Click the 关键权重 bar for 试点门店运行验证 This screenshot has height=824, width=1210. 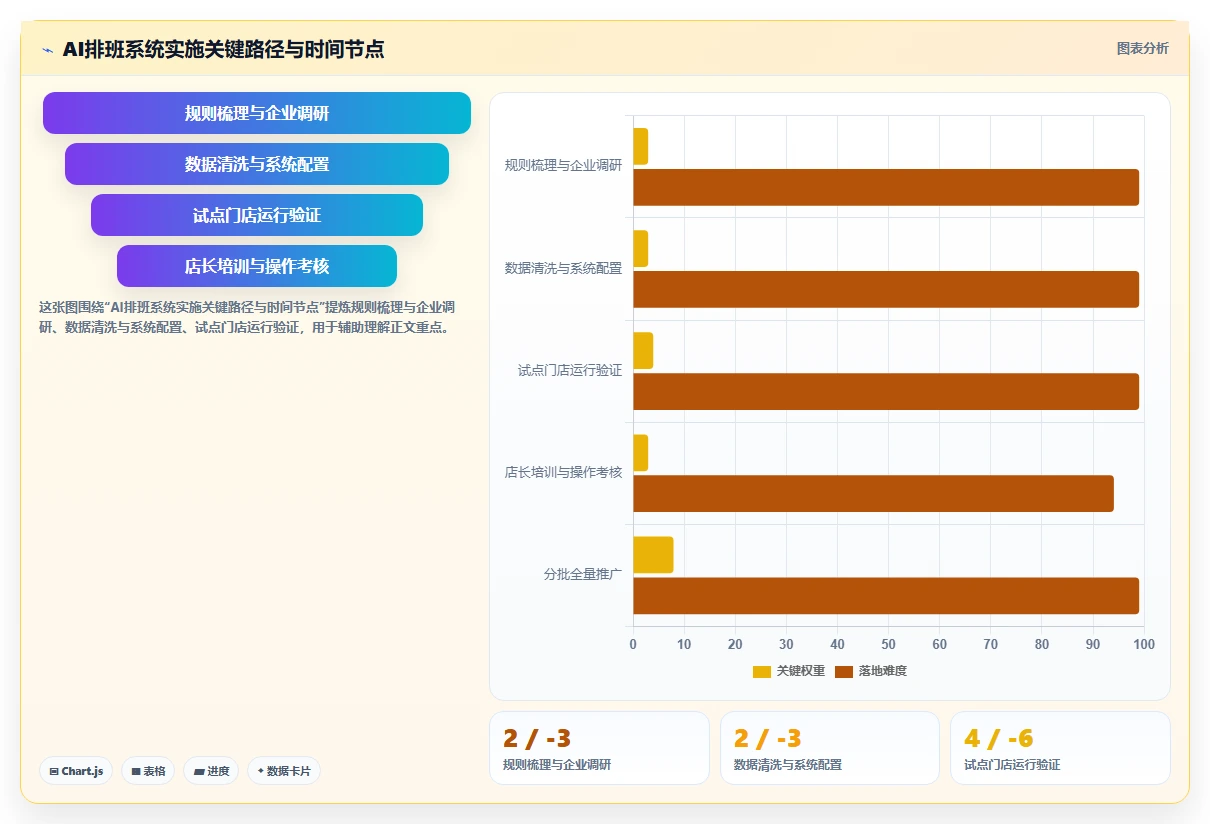coord(643,351)
